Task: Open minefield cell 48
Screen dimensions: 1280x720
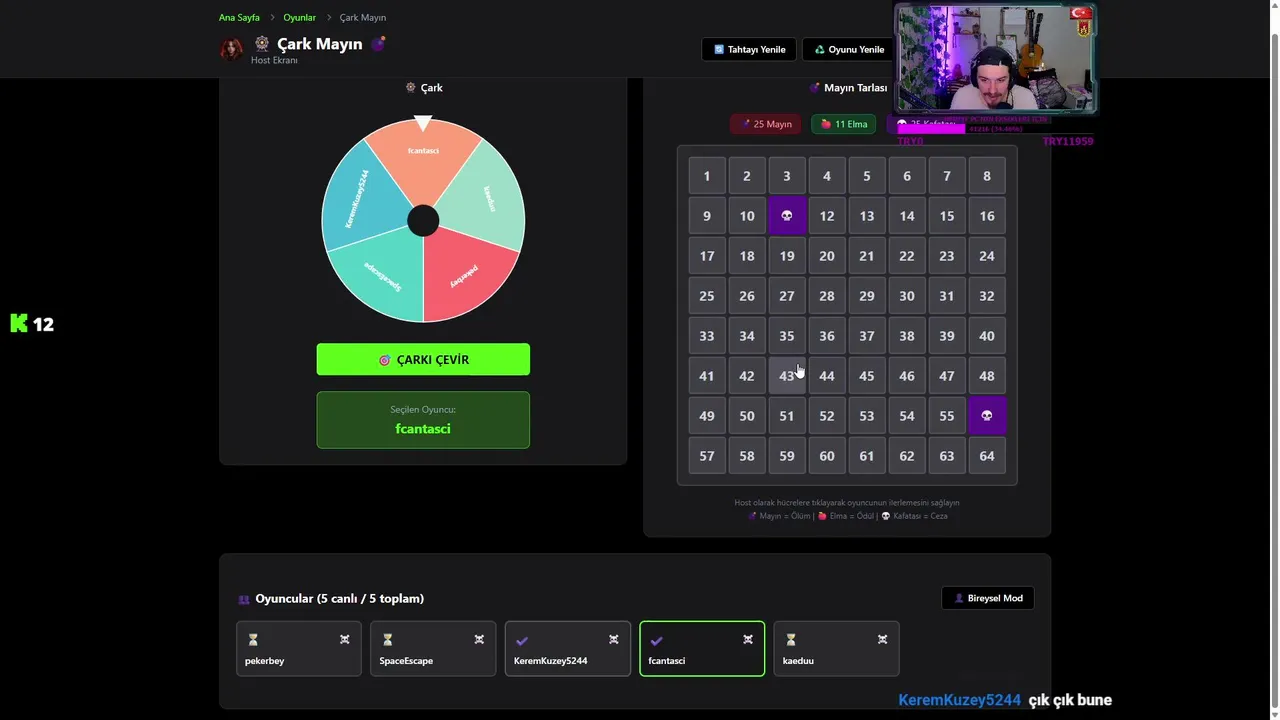Action: click(987, 376)
